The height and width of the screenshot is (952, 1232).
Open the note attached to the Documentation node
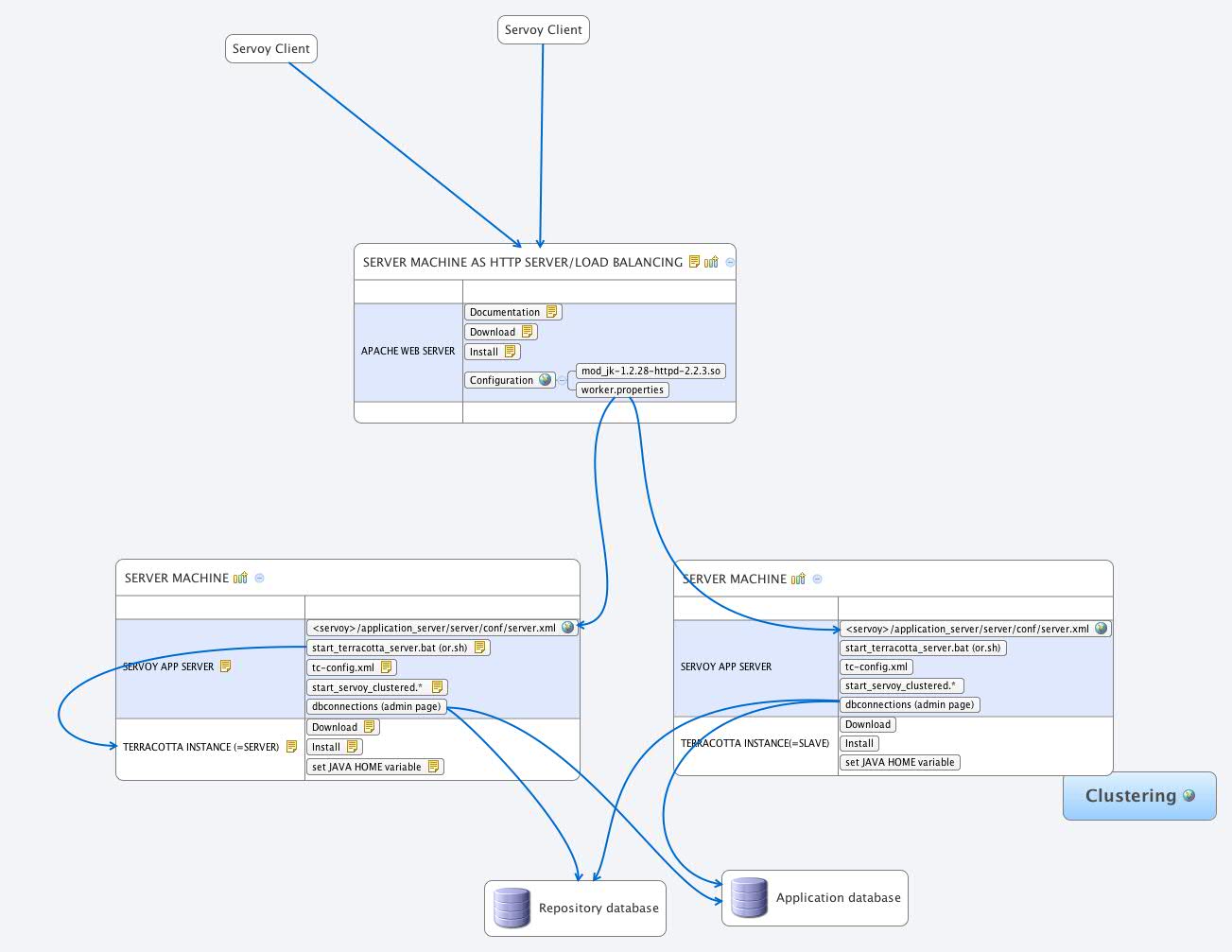point(552,311)
